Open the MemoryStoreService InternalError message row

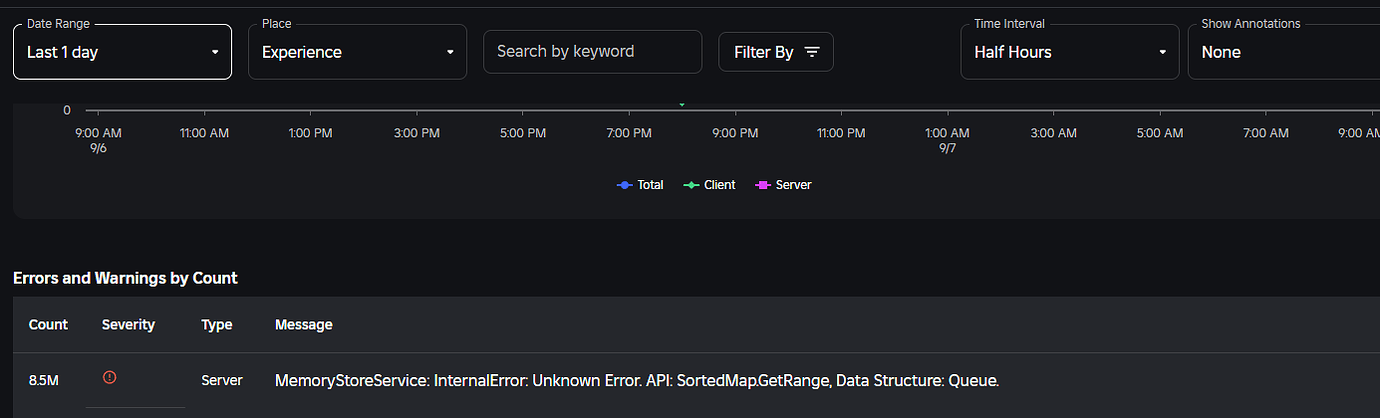coord(637,381)
